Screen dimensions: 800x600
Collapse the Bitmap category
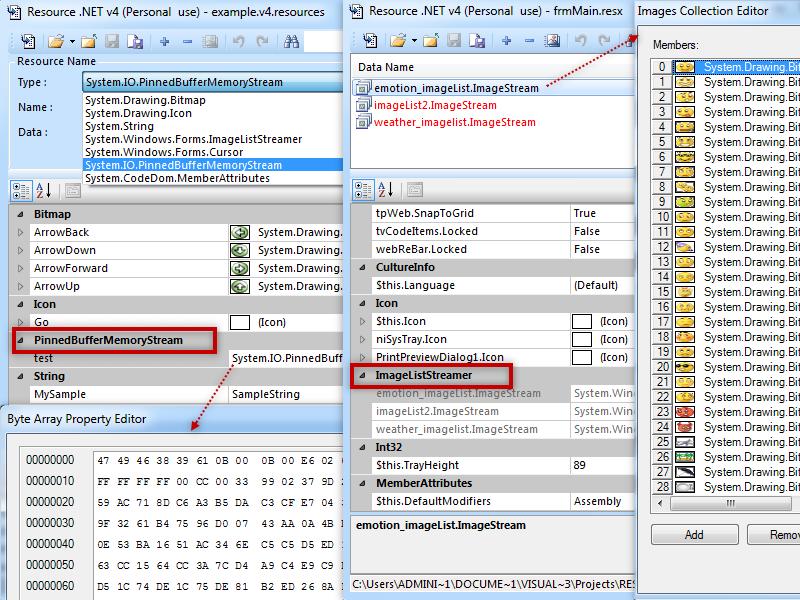pos(20,214)
